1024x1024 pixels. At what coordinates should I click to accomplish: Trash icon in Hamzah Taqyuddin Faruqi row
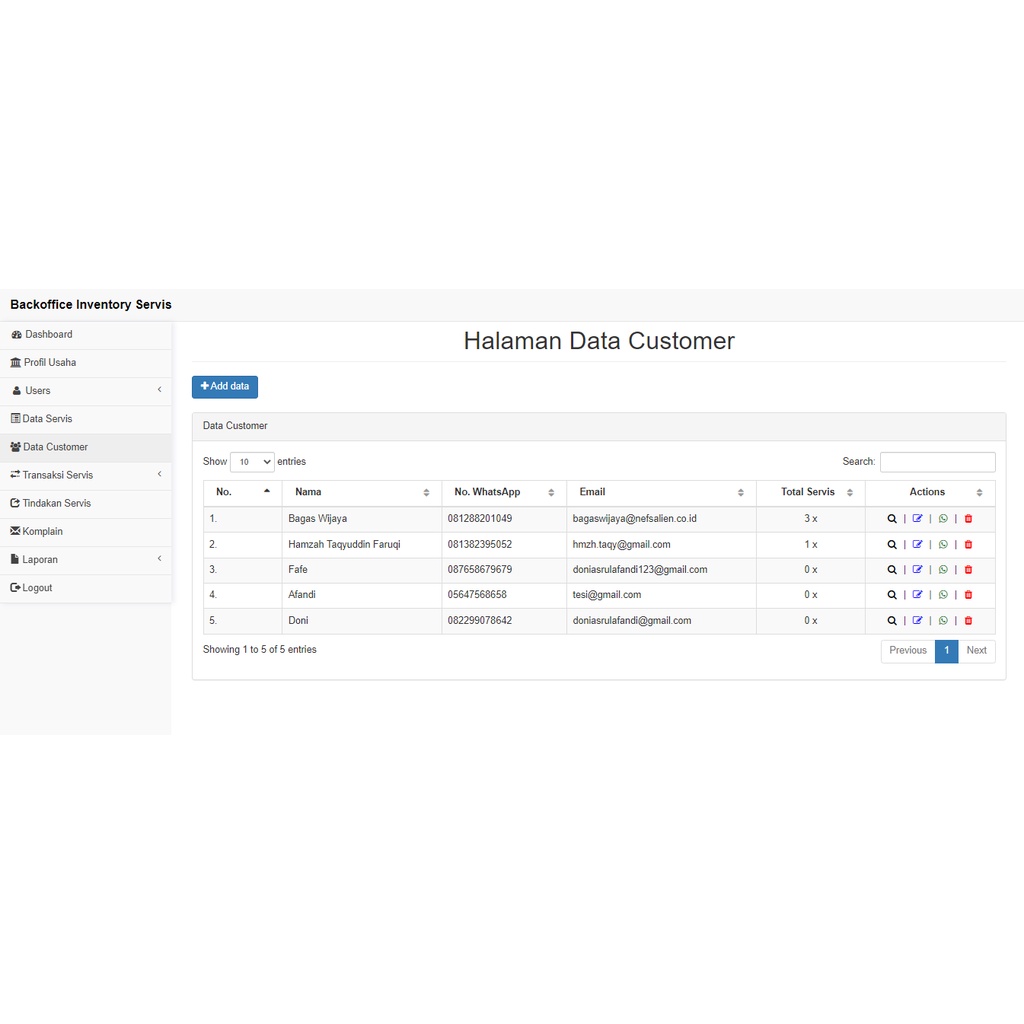(x=968, y=544)
